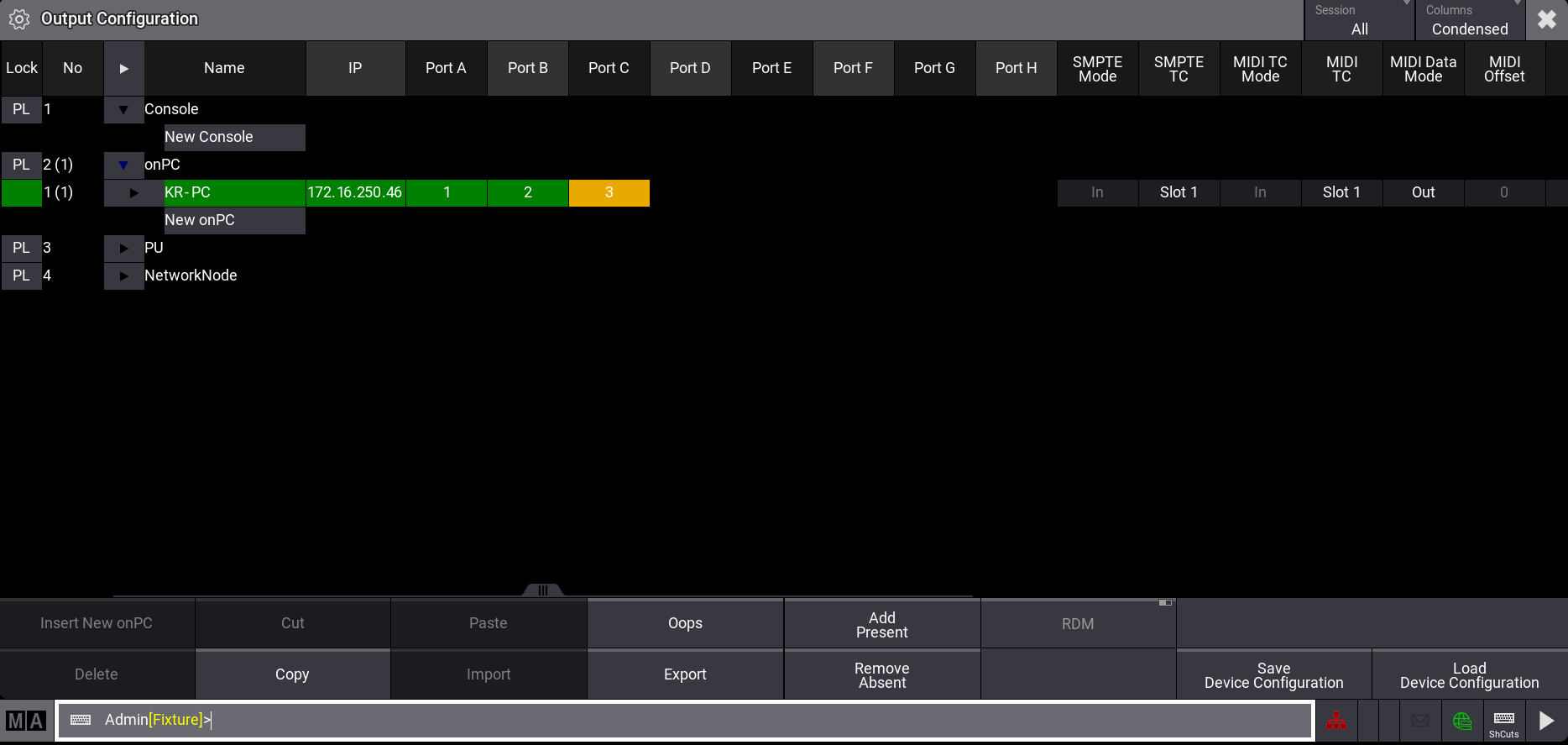Open the Session filter dropdown
The image size is (1568, 745).
coord(1359,20)
